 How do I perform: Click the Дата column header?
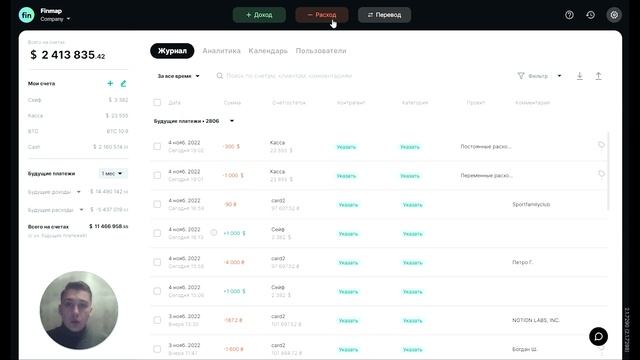click(174, 102)
